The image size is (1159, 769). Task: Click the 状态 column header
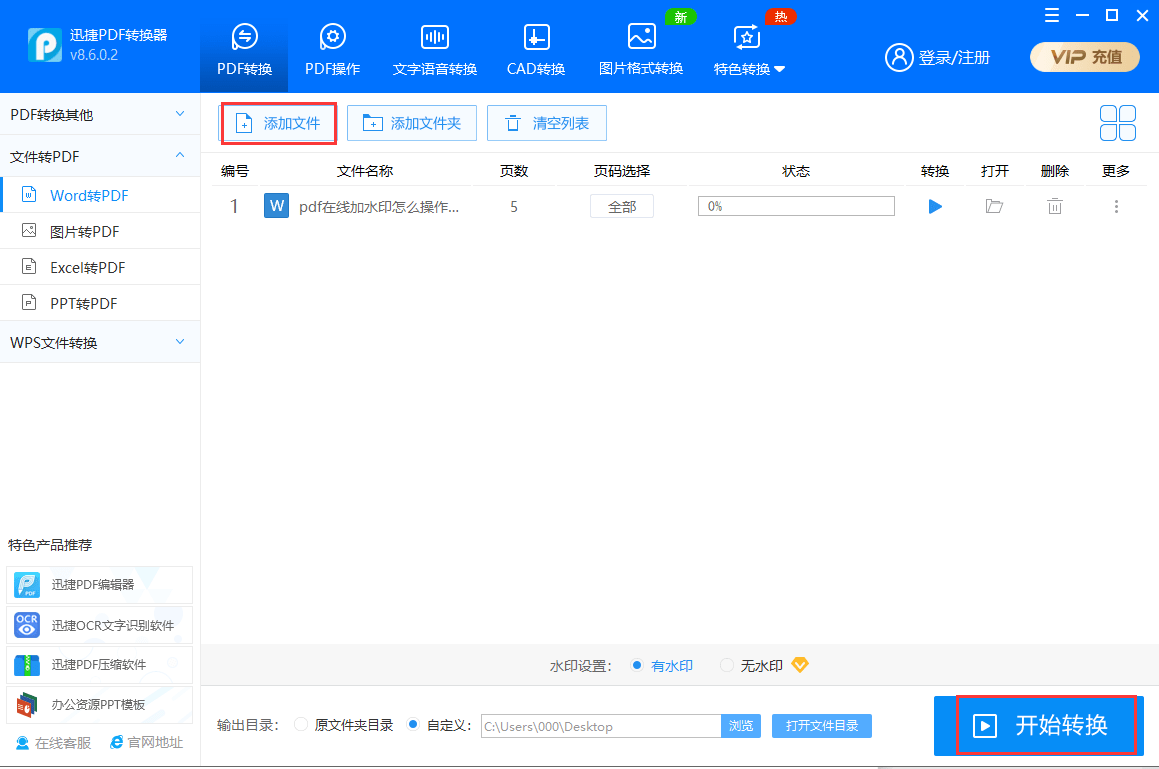pos(796,171)
